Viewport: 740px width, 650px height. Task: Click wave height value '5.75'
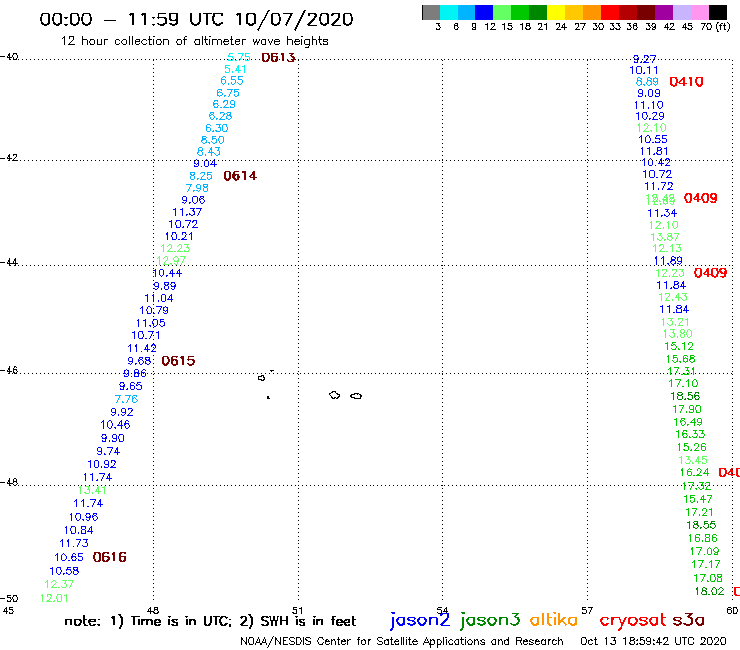click(x=239, y=57)
